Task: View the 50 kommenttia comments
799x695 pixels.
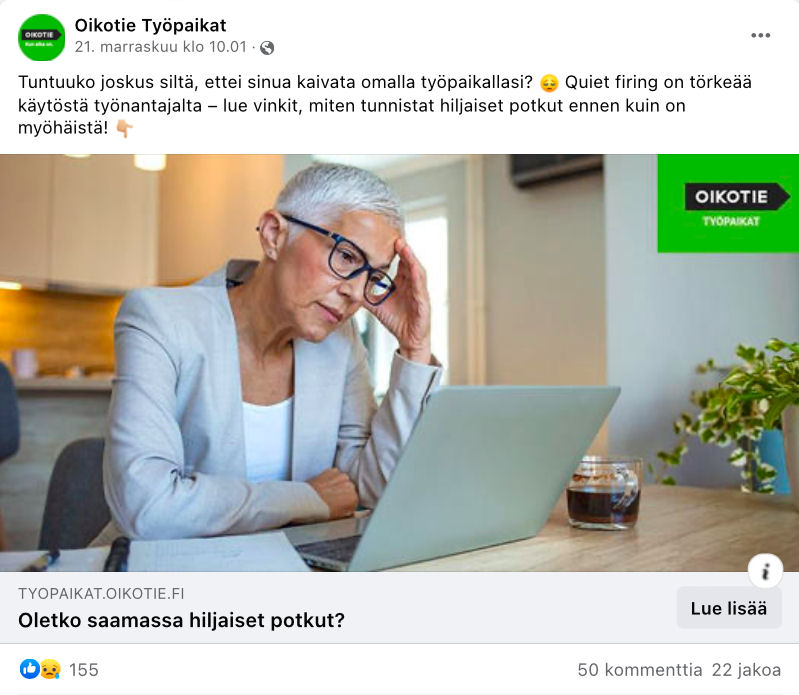Action: [x=640, y=670]
